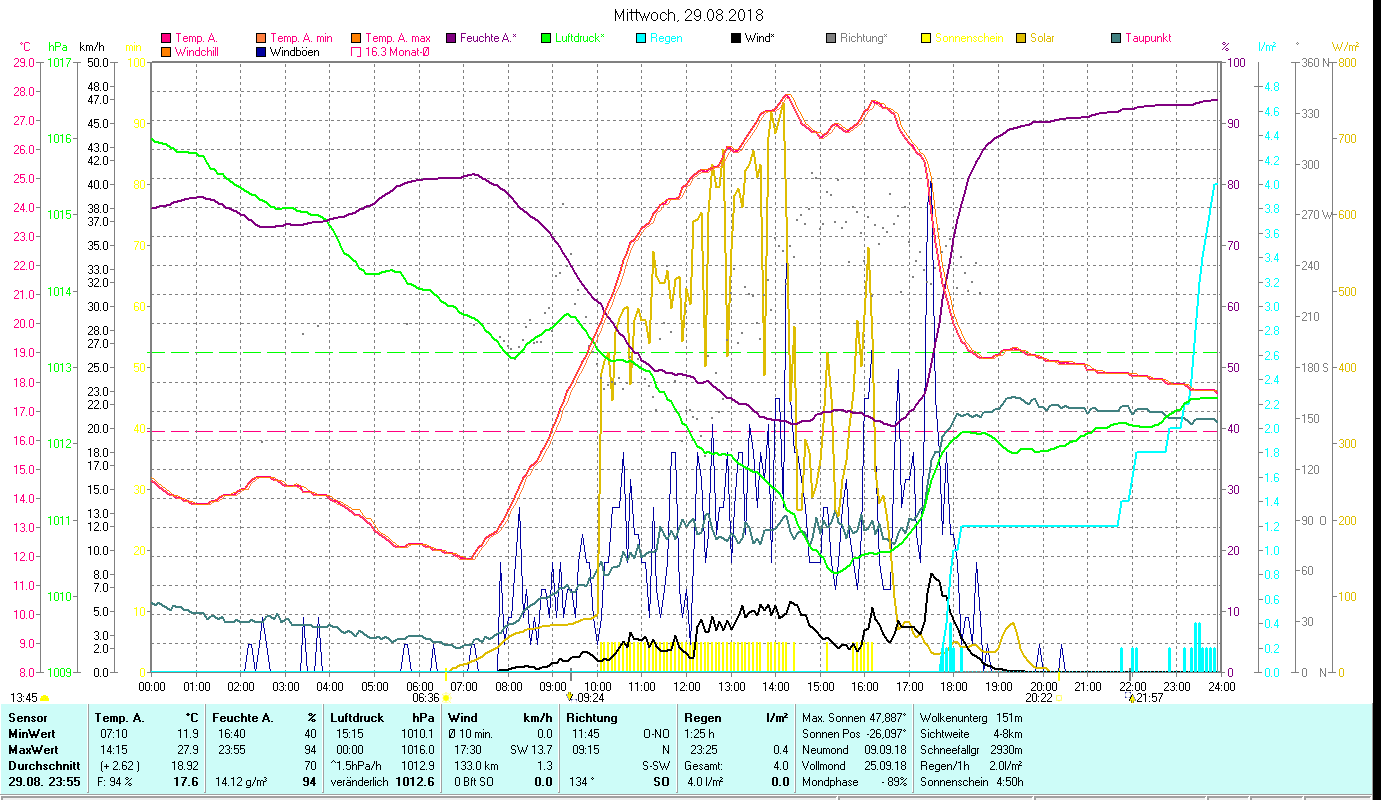This screenshot has width=1381, height=800.
Task: Click the 18:00 time axis label
Action: pyautogui.click(x=954, y=686)
